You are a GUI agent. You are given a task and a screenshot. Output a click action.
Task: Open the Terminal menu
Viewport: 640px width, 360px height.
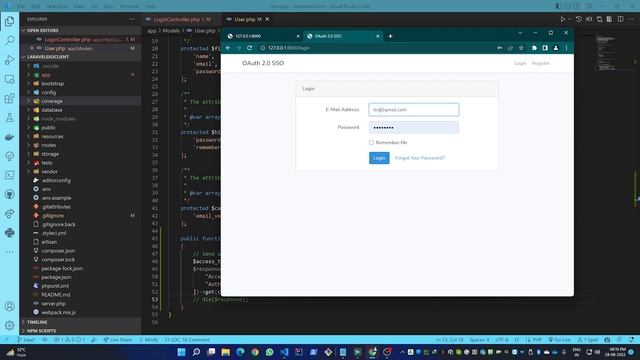click(x=129, y=6)
